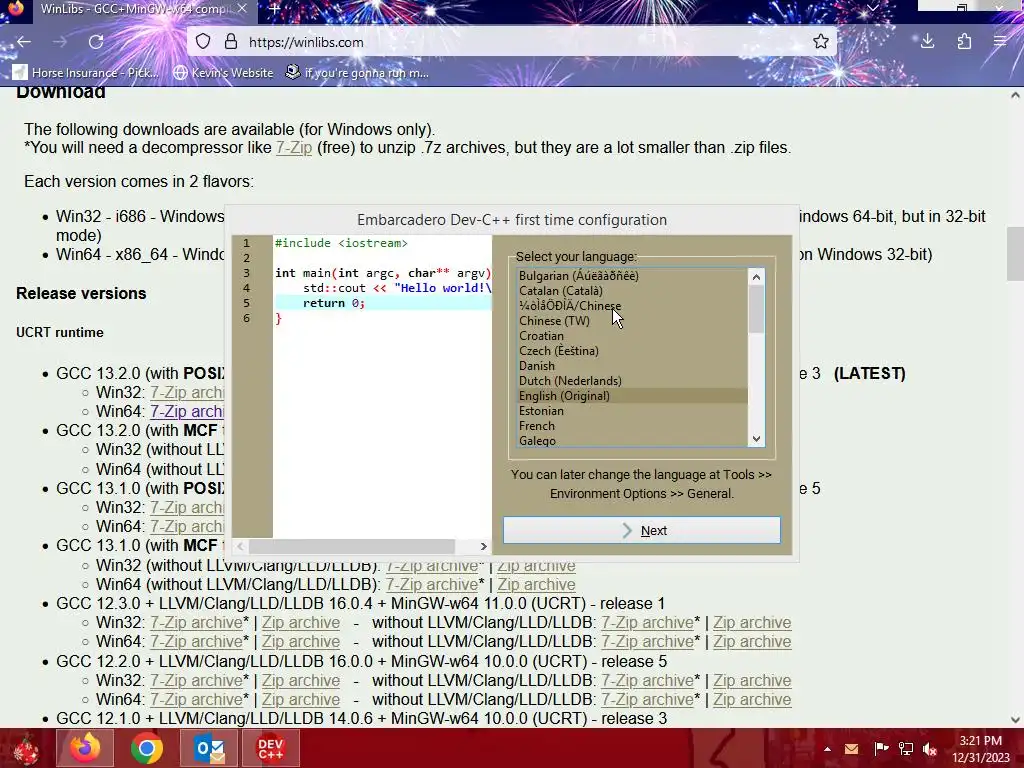Open GCC 13.1.0 POSIX Win64 7-Zip archive
1024x768 pixels.
pyautogui.click(x=187, y=526)
